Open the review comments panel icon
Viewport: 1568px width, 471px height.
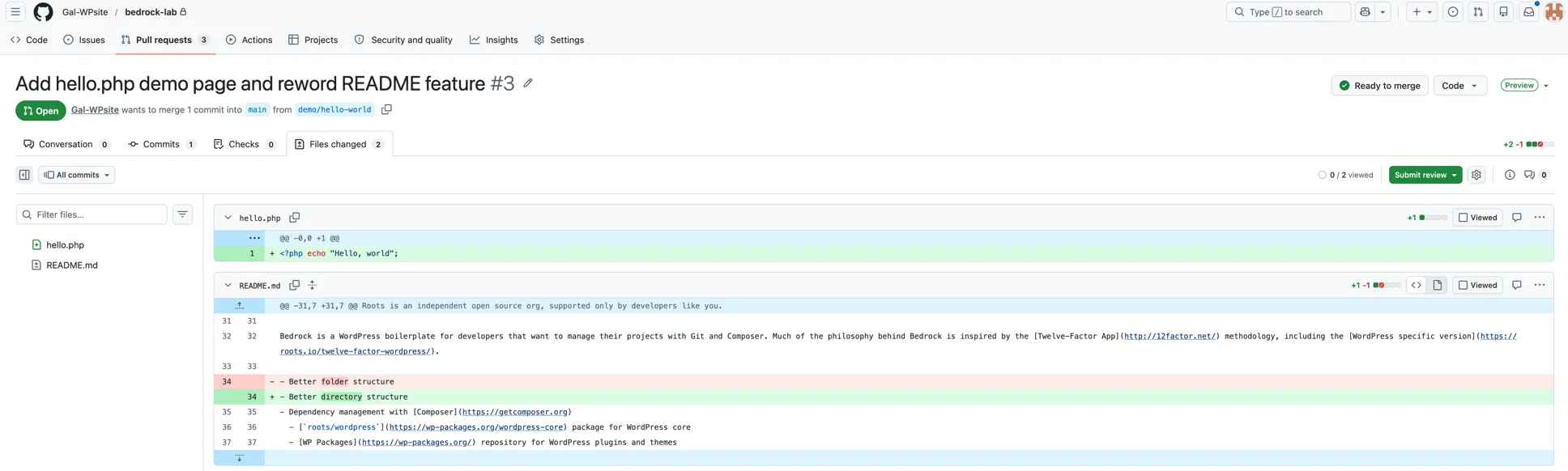point(1536,175)
